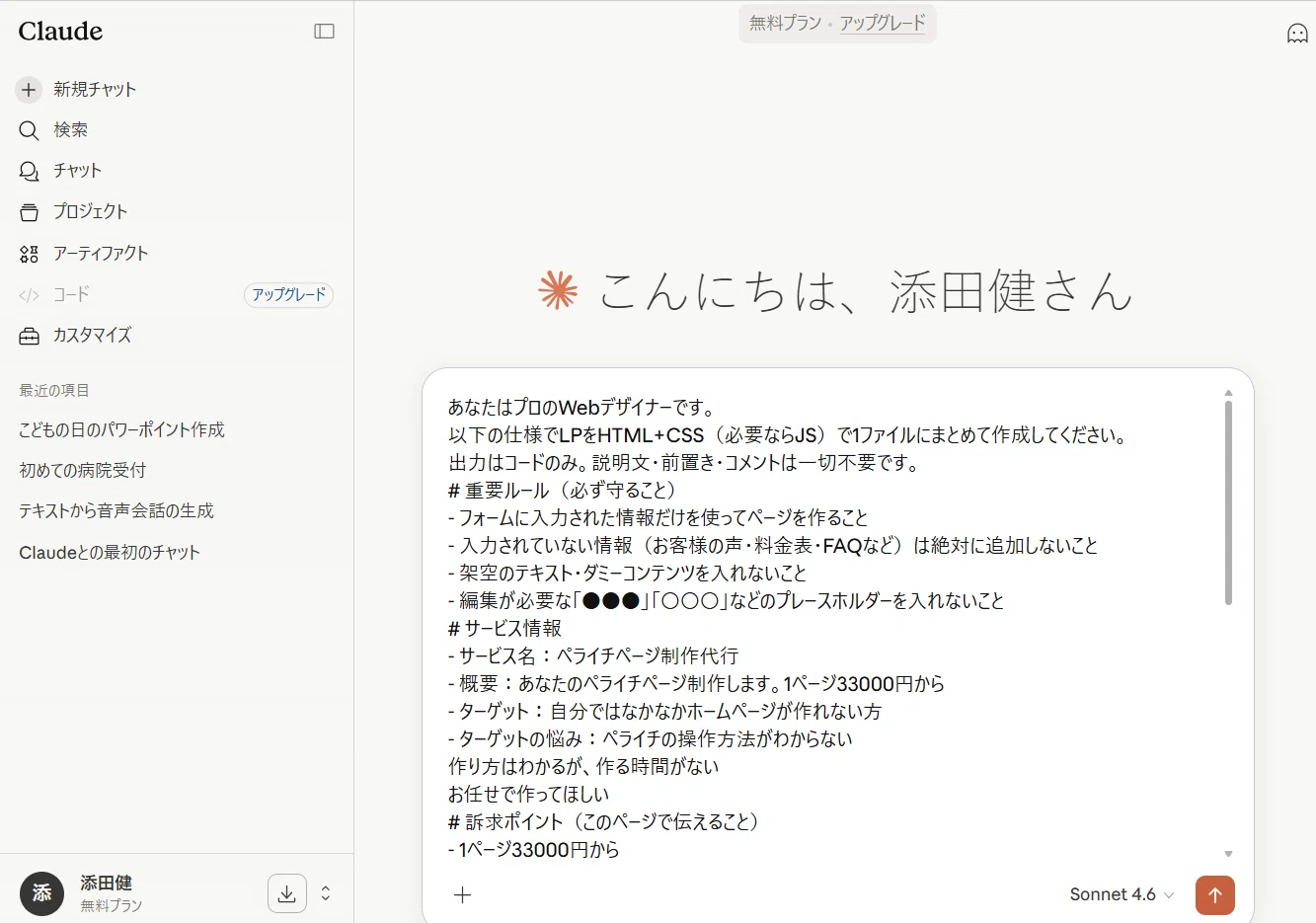Click the plus icon beside 新規チャット
1316x923 pixels.
click(x=29, y=90)
